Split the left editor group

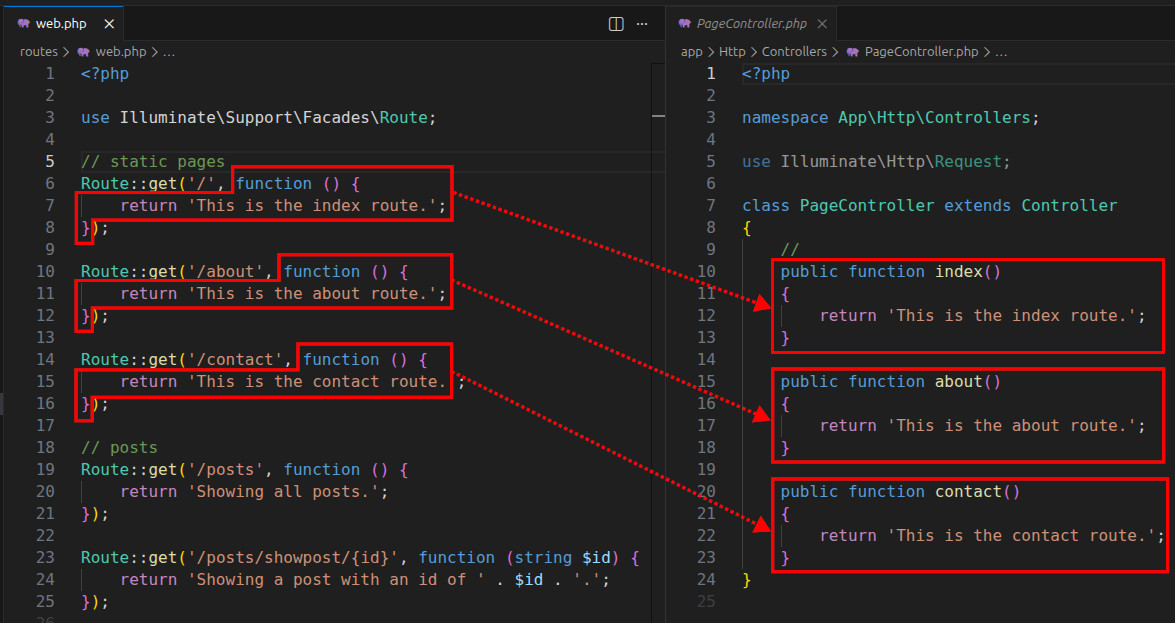pyautogui.click(x=616, y=24)
